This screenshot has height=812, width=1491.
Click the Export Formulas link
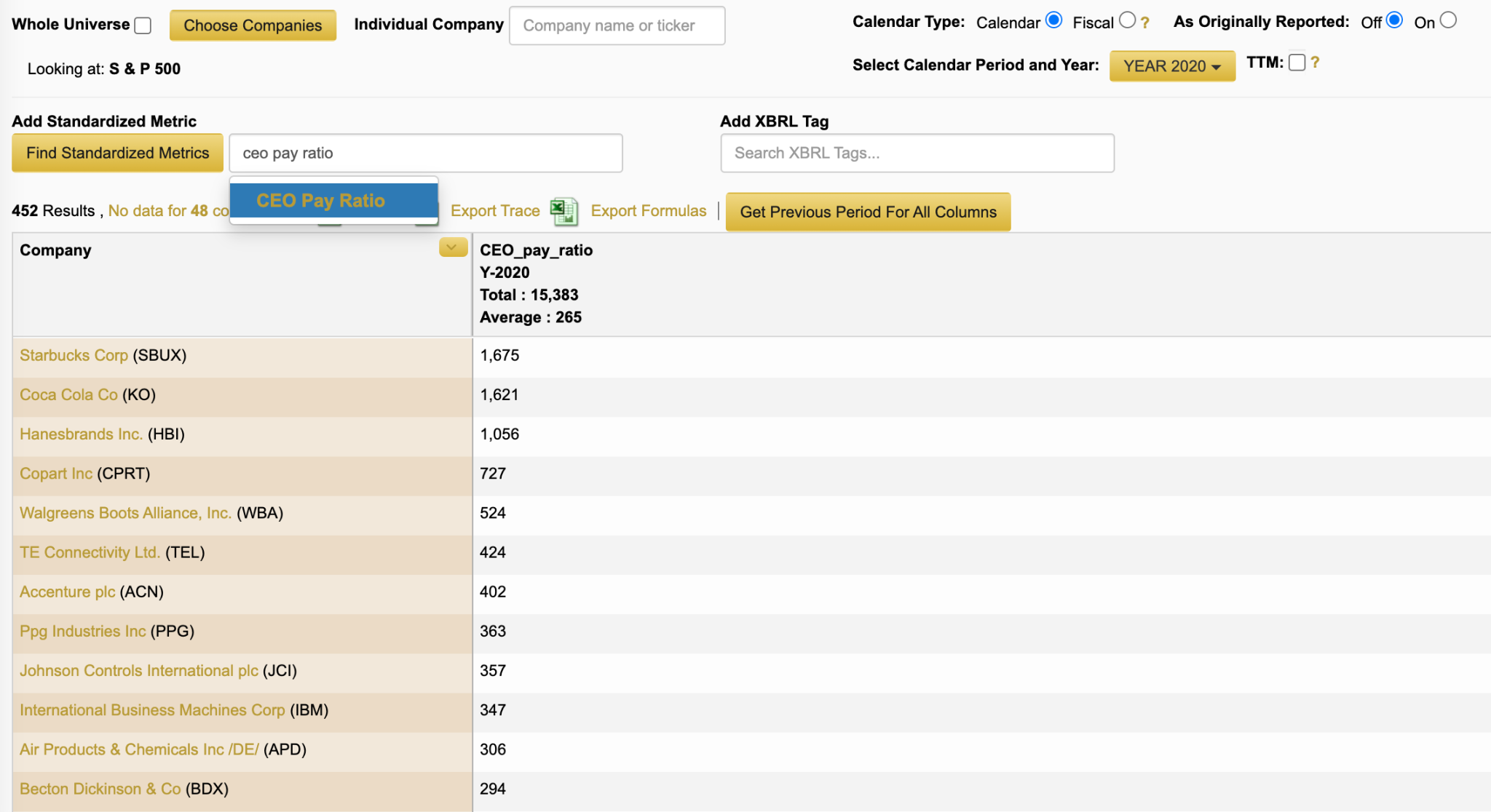[x=648, y=211]
